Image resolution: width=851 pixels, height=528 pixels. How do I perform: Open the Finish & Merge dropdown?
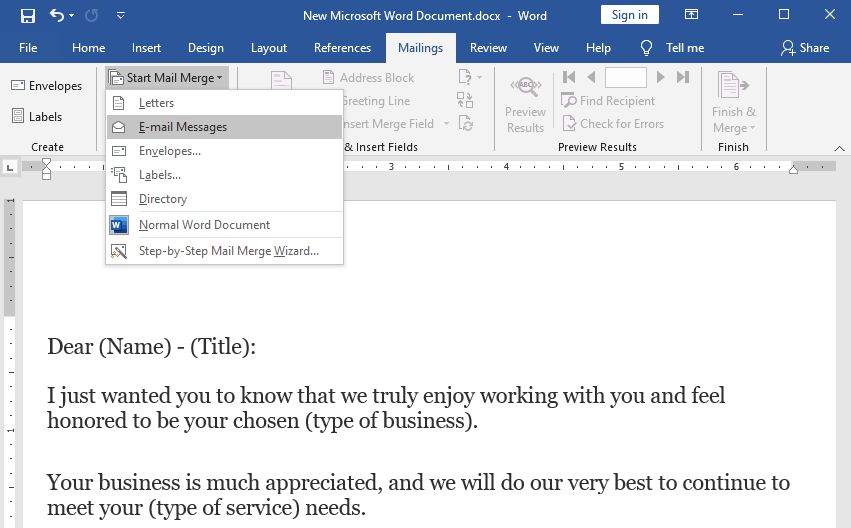pyautogui.click(x=733, y=104)
